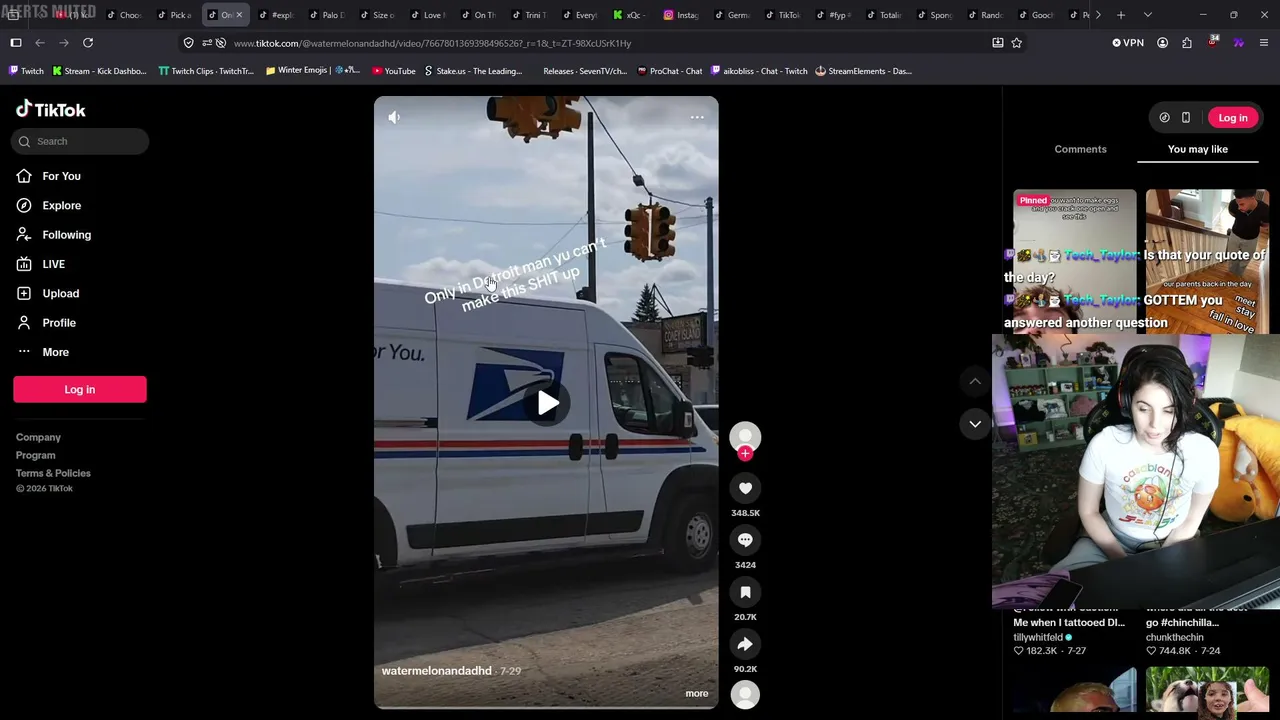The height and width of the screenshot is (720, 1280).
Task: Switch to the Comments tab
Action: [1080, 149]
